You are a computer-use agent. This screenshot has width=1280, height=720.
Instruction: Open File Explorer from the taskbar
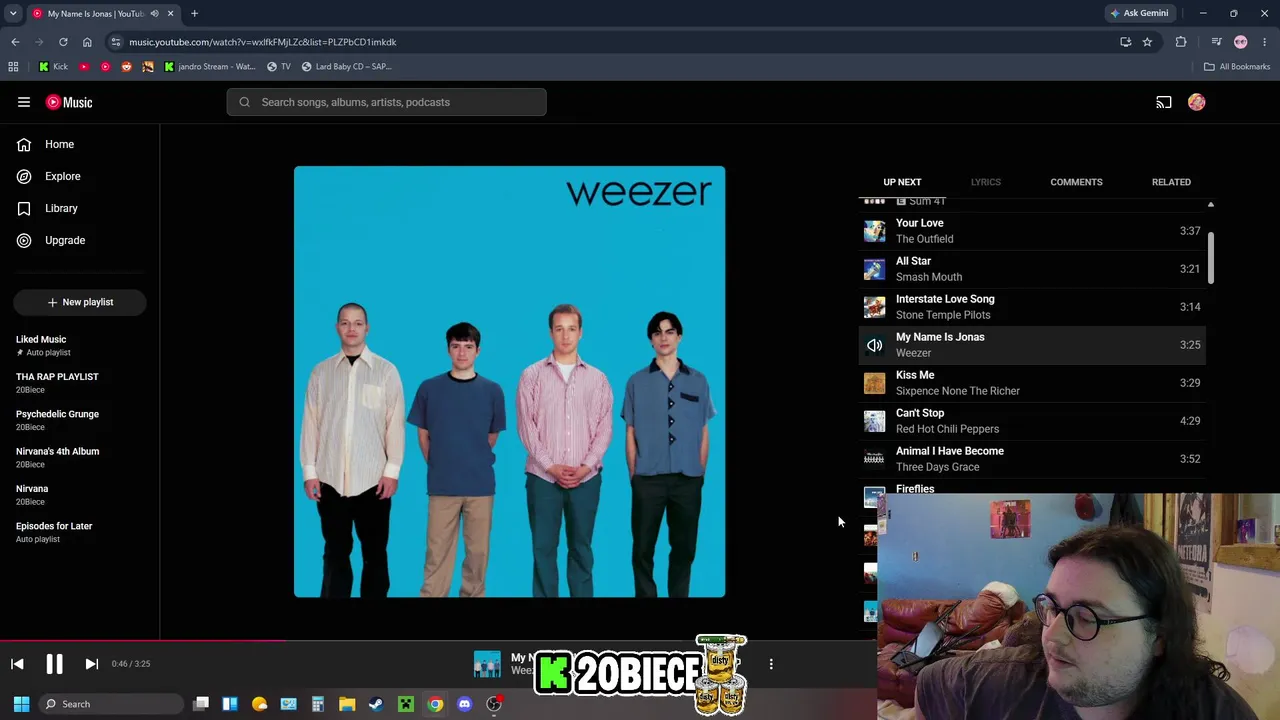(347, 704)
